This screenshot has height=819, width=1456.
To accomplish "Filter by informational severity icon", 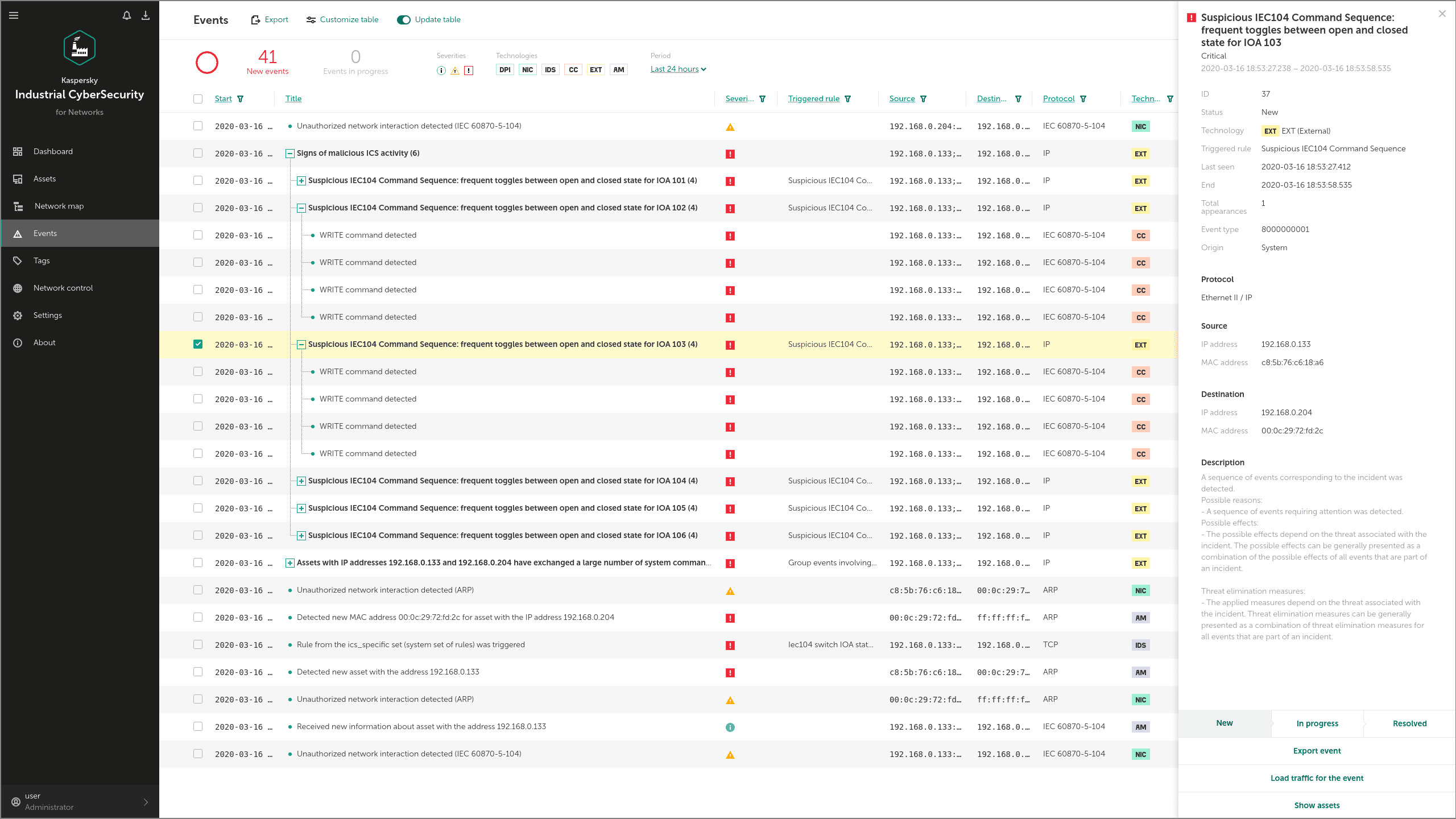I will pos(441,71).
